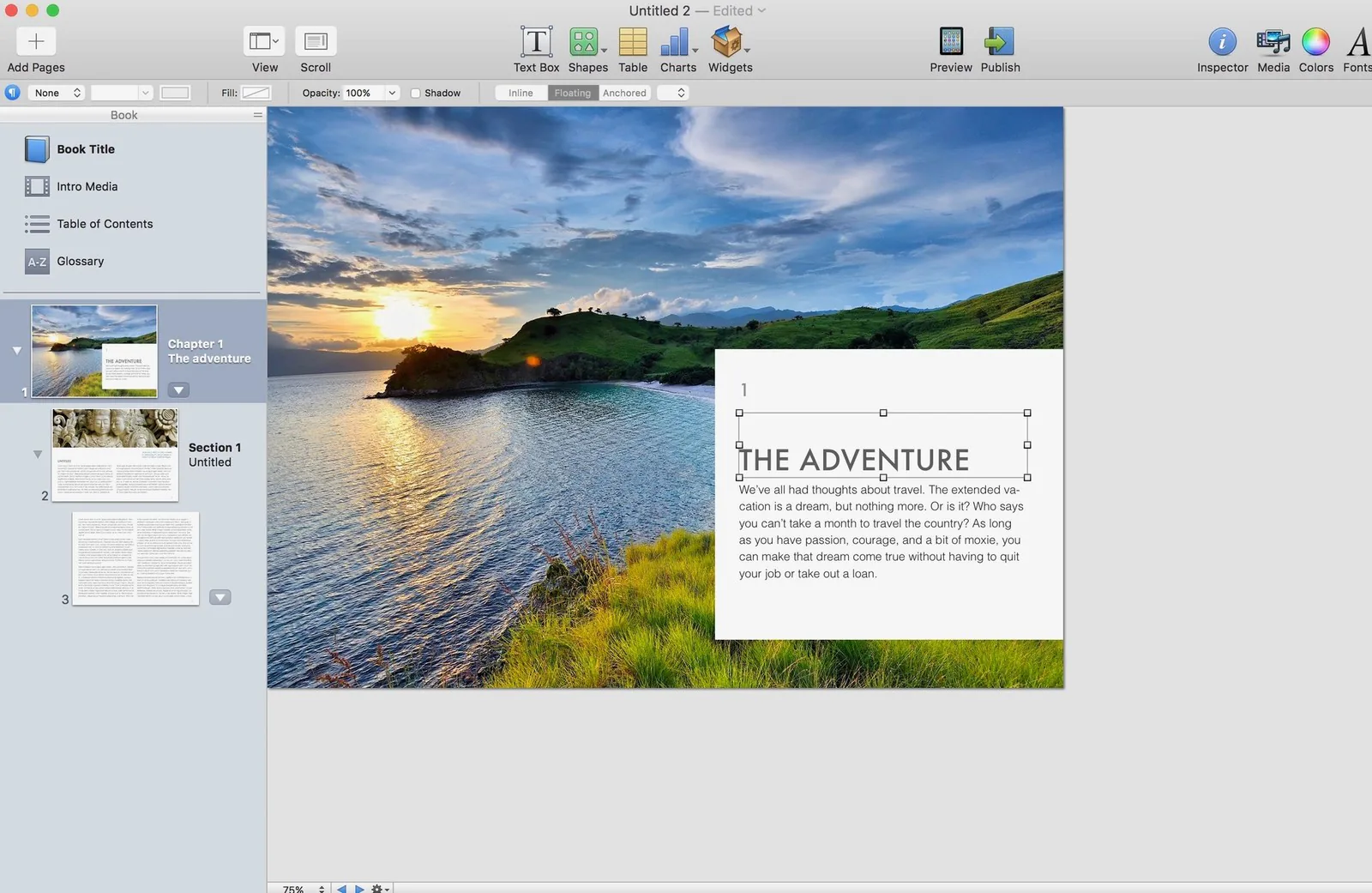1372x893 pixels.
Task: Open Chapter 1 thumbnail dropdown arrow
Action: [x=178, y=390]
